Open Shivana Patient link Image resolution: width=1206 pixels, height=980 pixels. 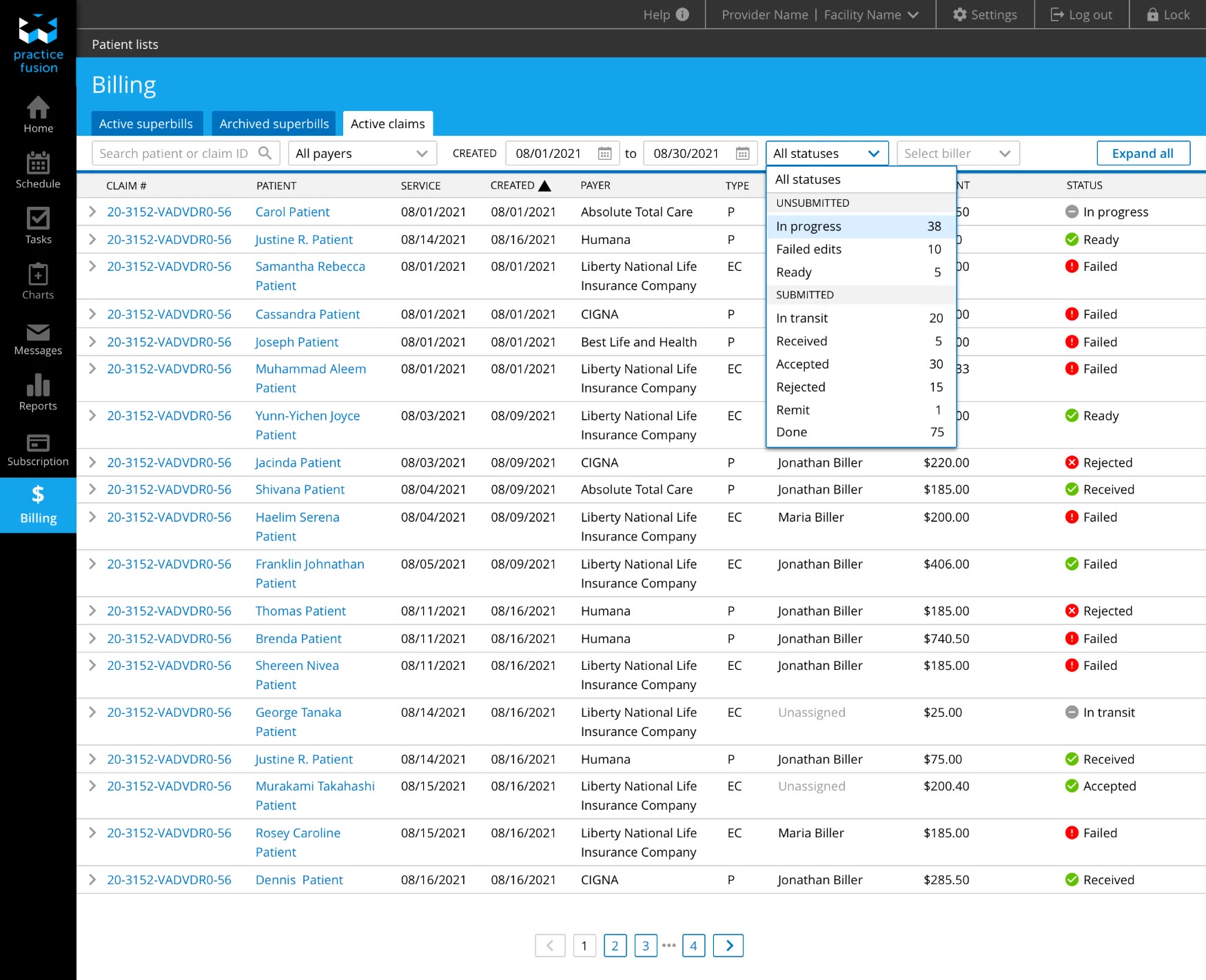coord(300,489)
